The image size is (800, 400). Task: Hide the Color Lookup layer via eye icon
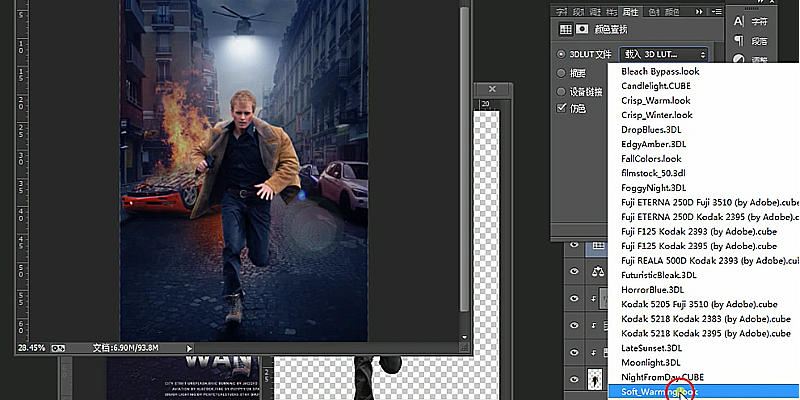(574, 245)
